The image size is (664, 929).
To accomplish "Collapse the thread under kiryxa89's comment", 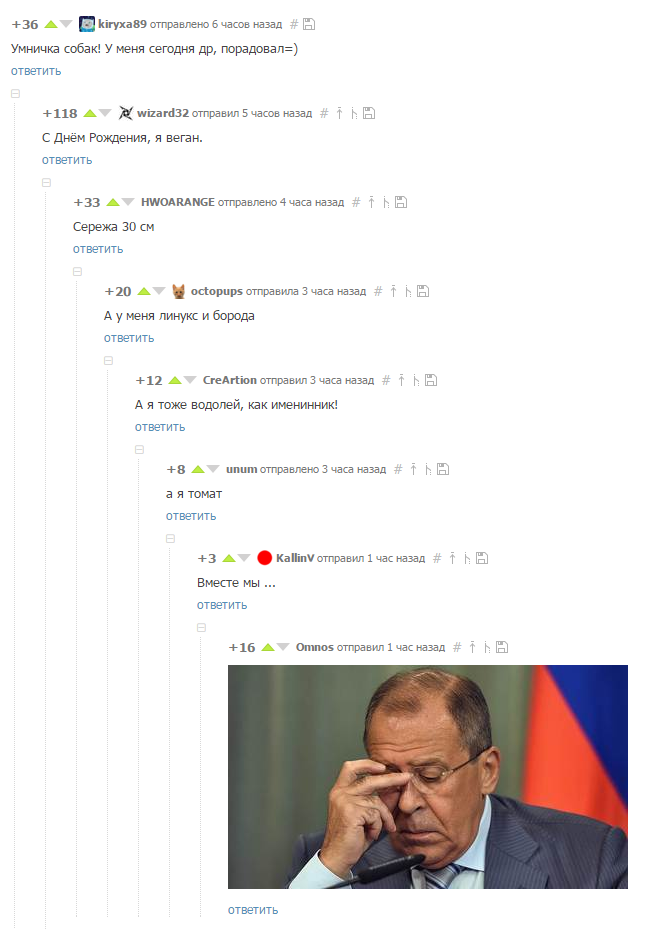I will tap(15, 94).
